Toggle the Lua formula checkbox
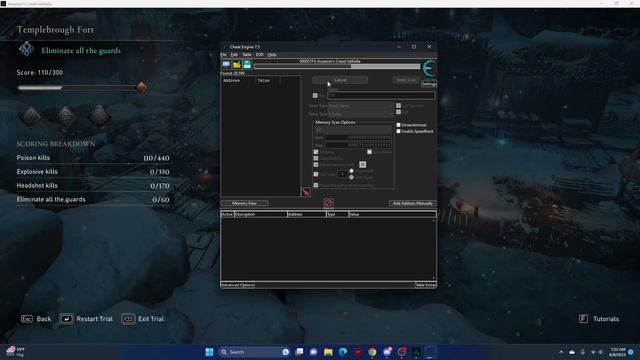Image resolution: width=640 pixels, height=360 pixels. [398, 106]
